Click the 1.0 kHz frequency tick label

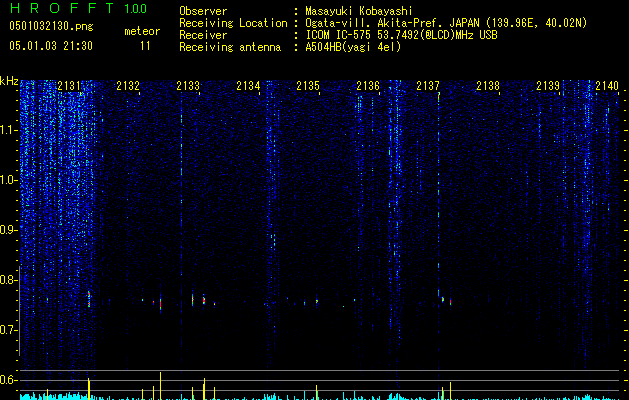pyautogui.click(x=8, y=180)
